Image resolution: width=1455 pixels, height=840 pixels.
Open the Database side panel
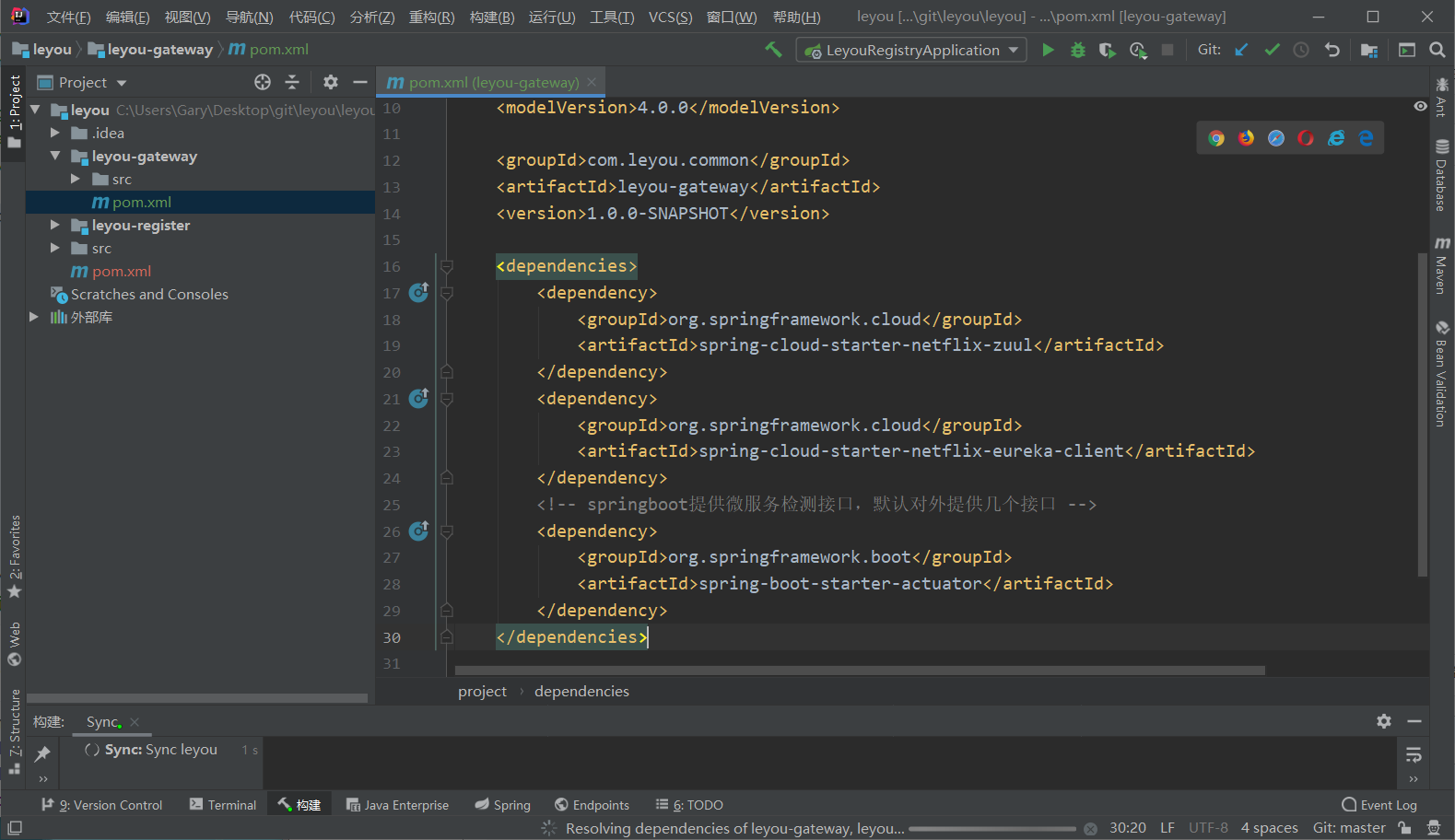(1442, 175)
